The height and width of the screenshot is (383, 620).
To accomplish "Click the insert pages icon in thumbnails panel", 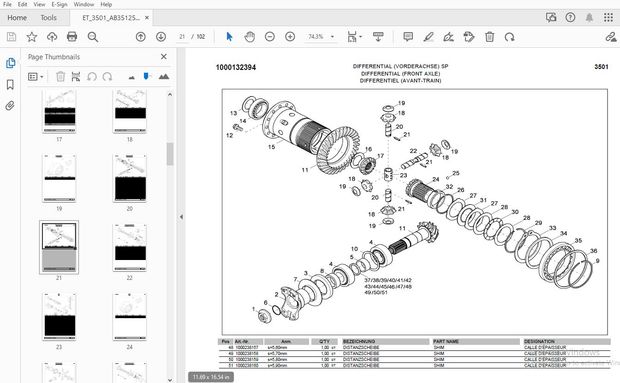I will 76,76.
